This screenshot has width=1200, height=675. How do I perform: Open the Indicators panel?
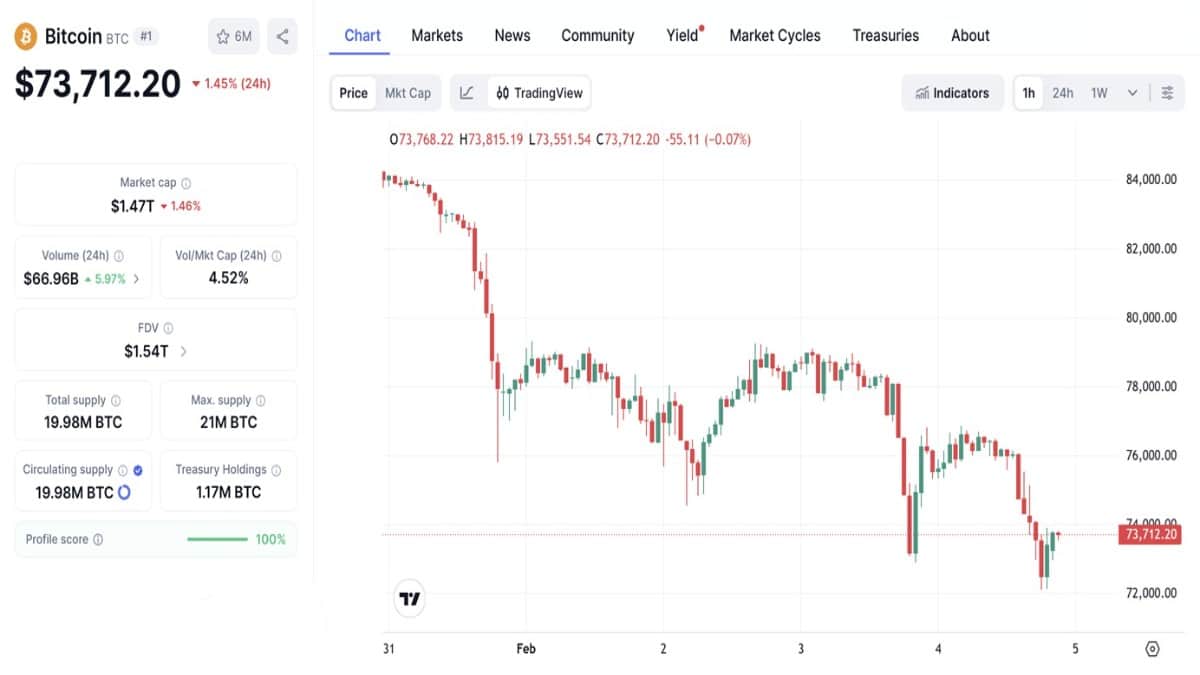click(x=952, y=92)
